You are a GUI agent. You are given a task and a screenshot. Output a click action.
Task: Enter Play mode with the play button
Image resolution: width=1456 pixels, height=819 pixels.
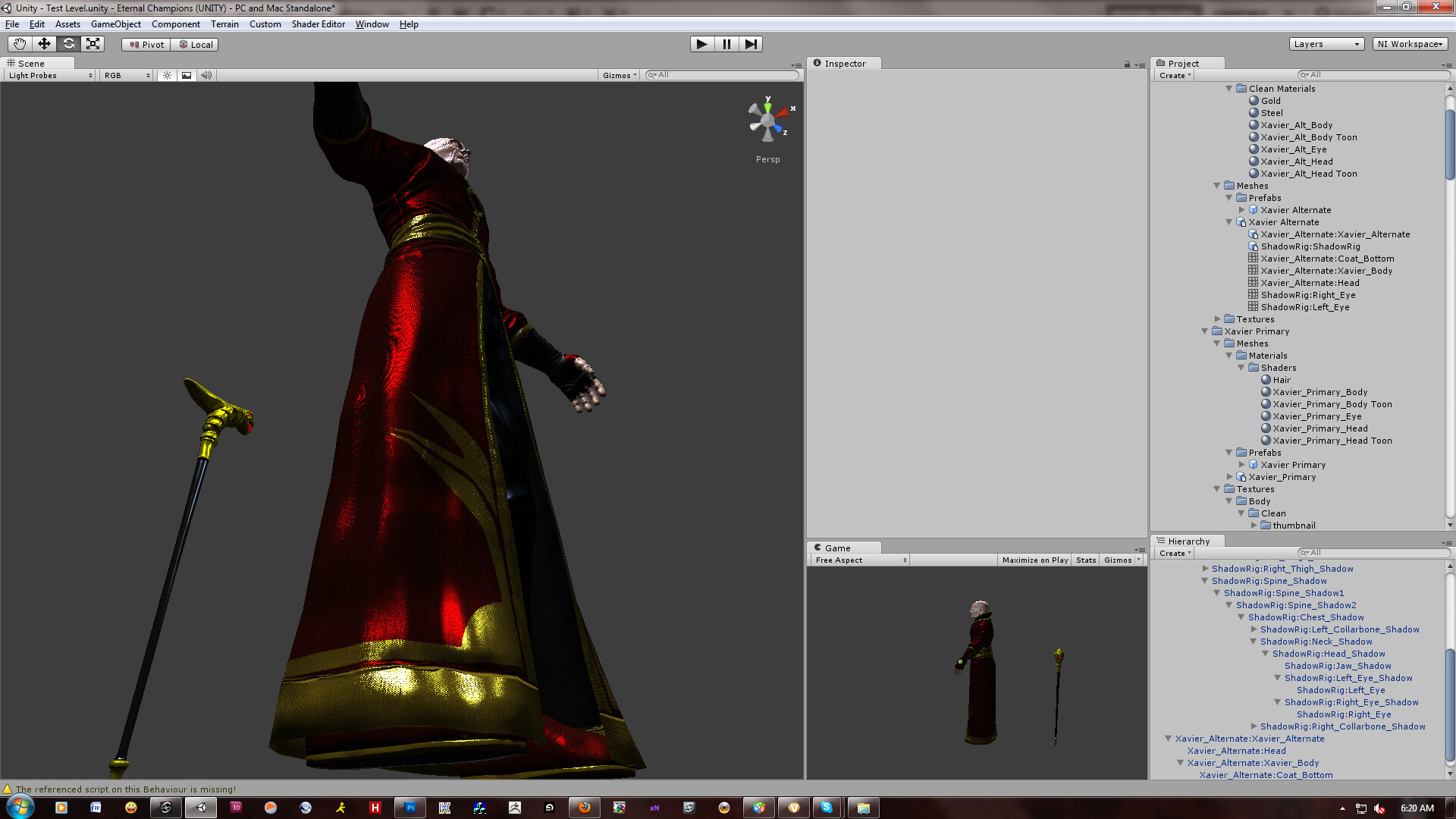coord(701,44)
